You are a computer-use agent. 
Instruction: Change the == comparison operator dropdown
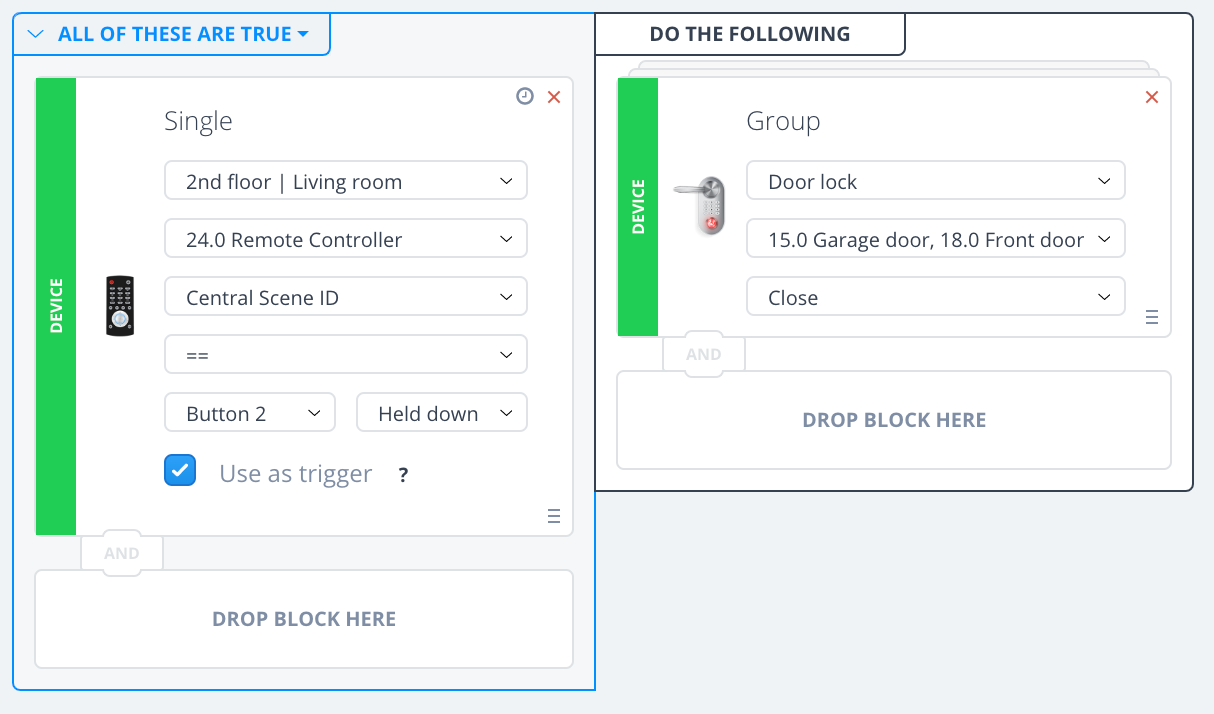tap(345, 355)
